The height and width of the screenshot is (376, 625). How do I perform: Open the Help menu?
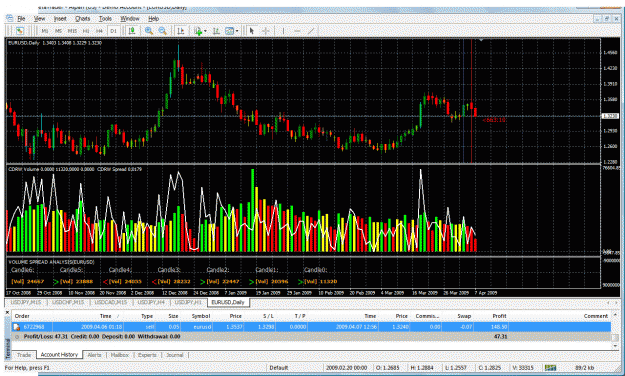(153, 18)
